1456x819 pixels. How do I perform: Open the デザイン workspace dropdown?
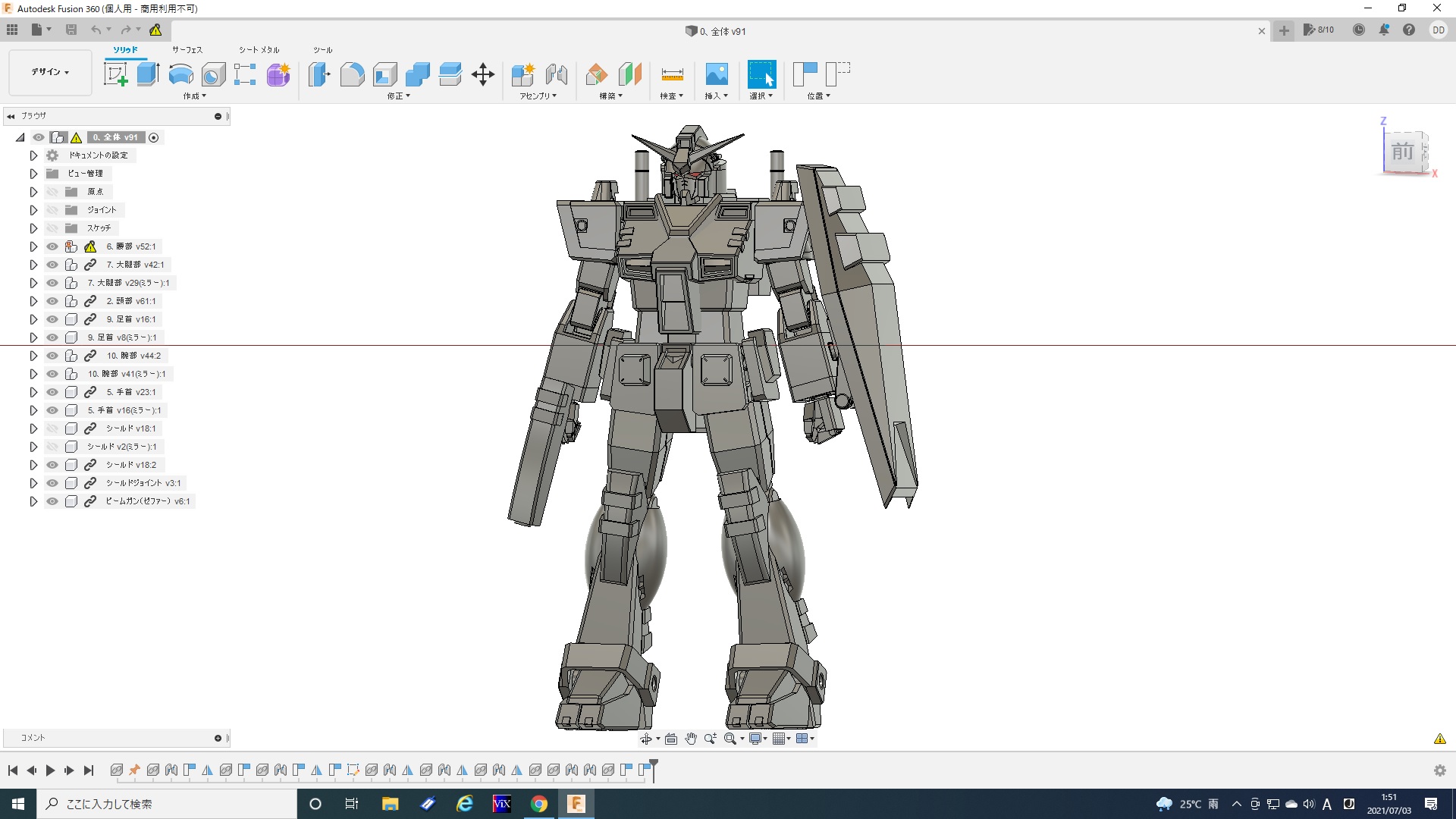[x=50, y=72]
